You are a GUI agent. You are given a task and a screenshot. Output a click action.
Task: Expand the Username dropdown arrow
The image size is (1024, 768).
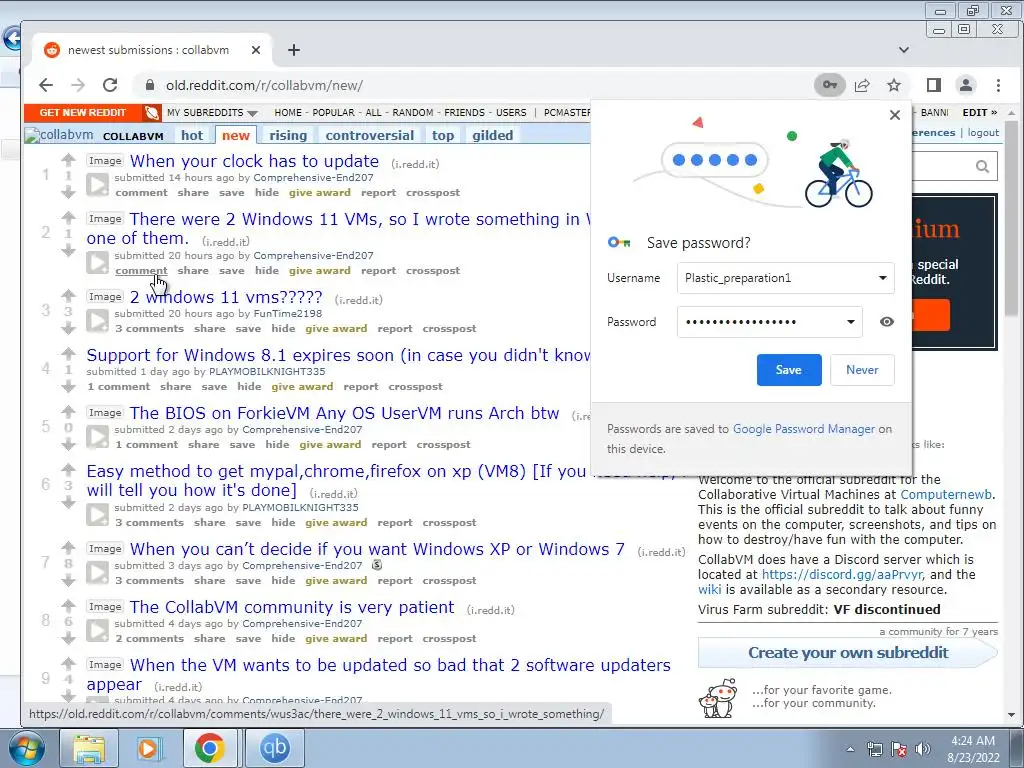(882, 278)
